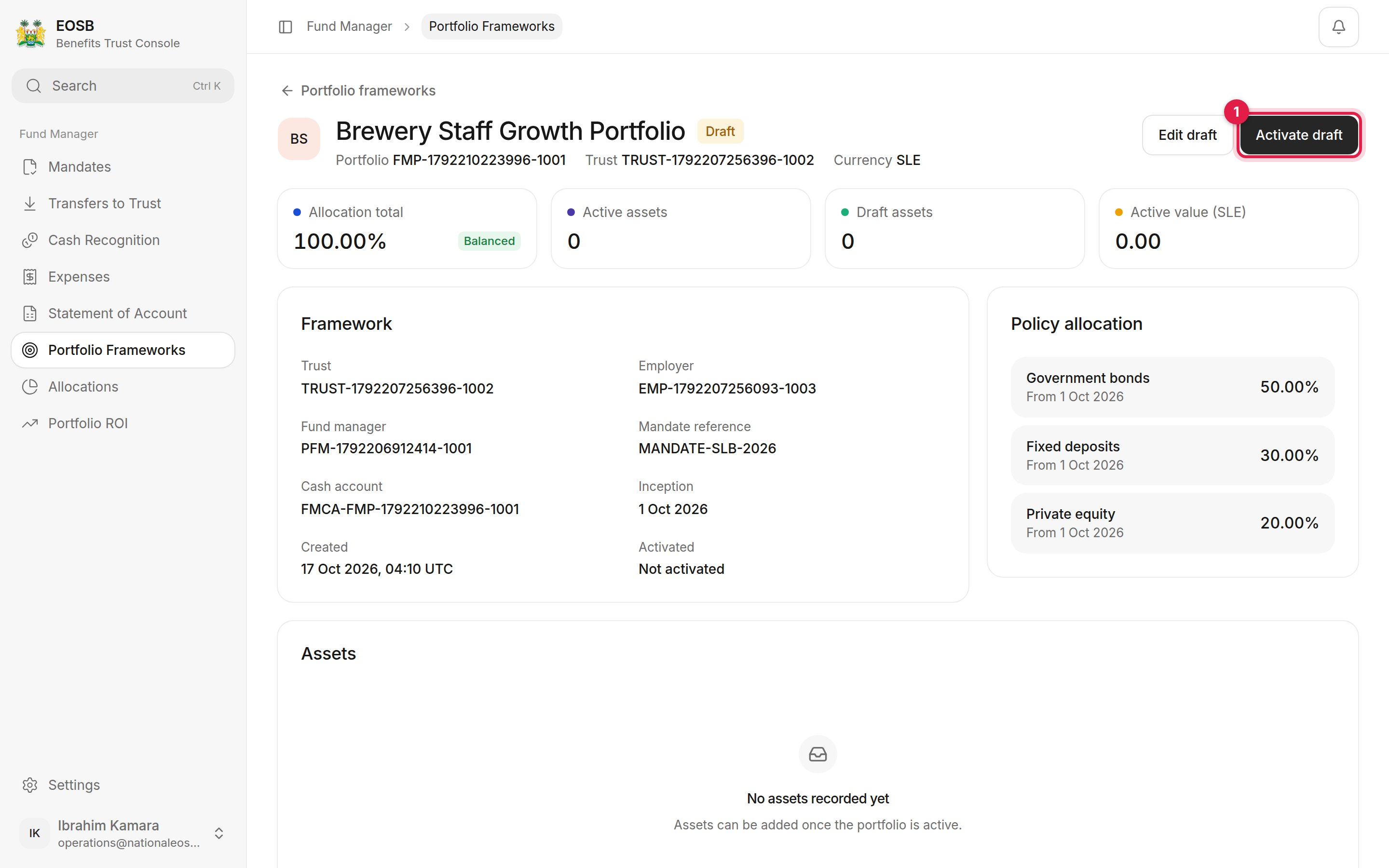Click the Transfers to Trust download icon

(30, 204)
